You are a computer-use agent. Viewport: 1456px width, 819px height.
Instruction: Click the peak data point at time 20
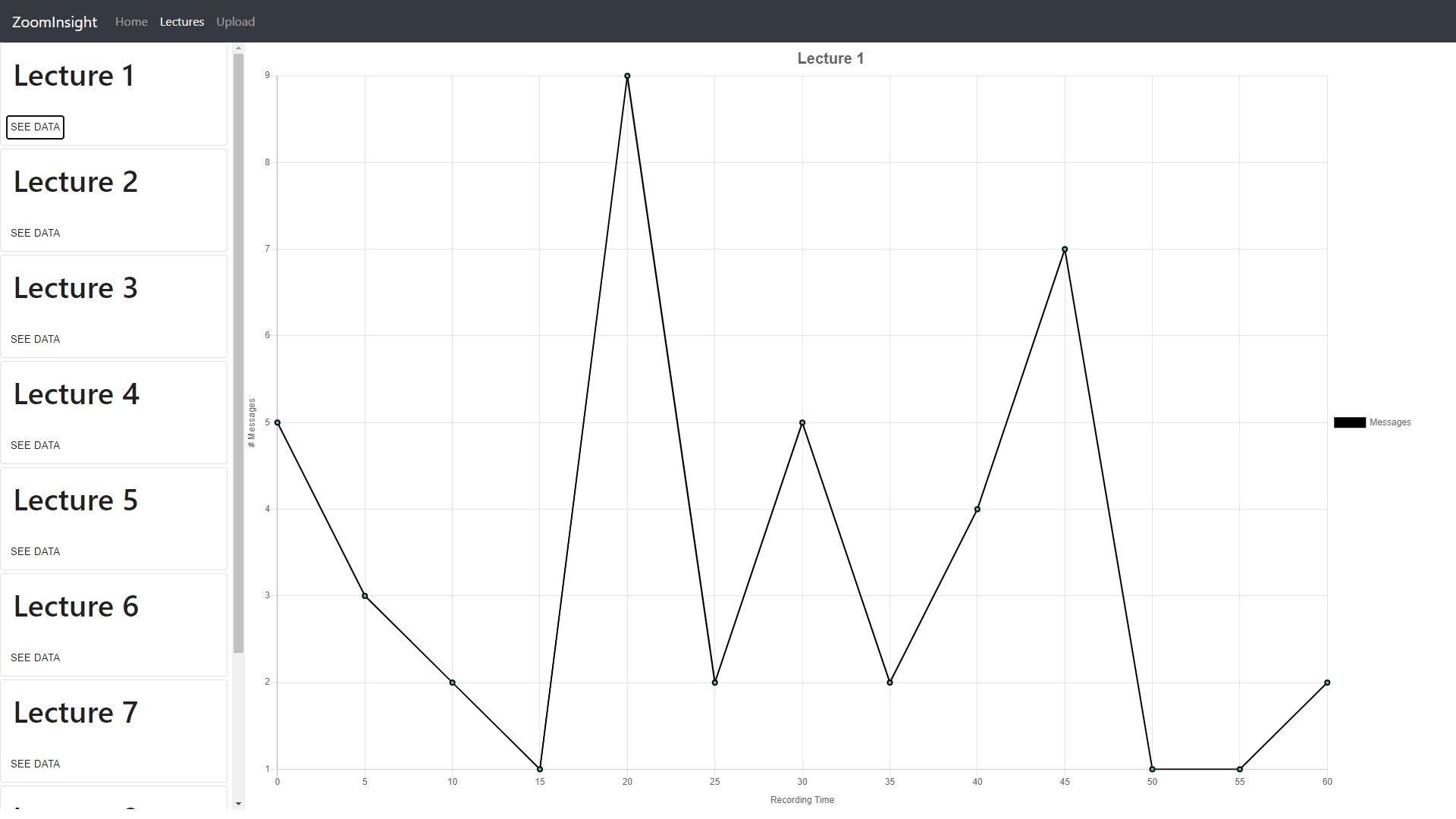[x=627, y=76]
